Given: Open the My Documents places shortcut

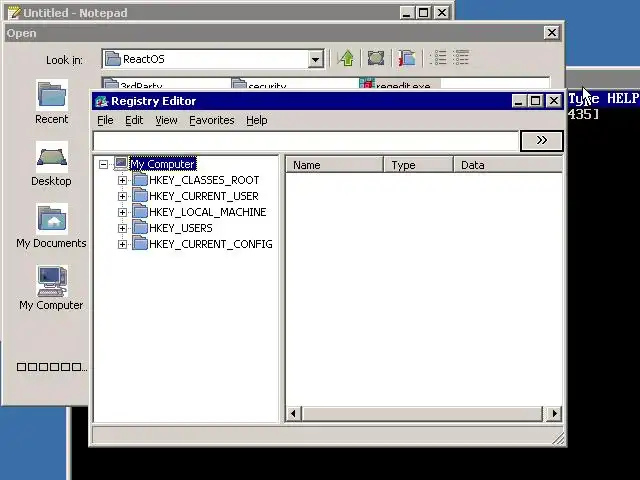Looking at the screenshot, I should coord(51,226).
